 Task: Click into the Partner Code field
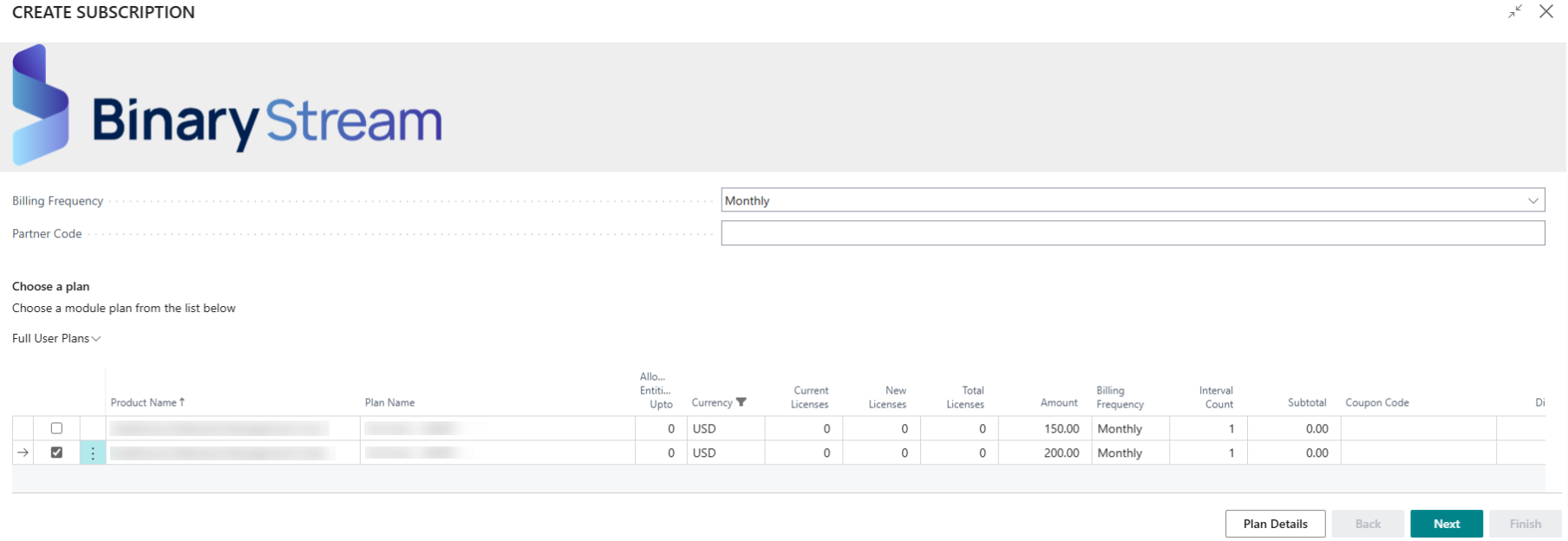1133,233
